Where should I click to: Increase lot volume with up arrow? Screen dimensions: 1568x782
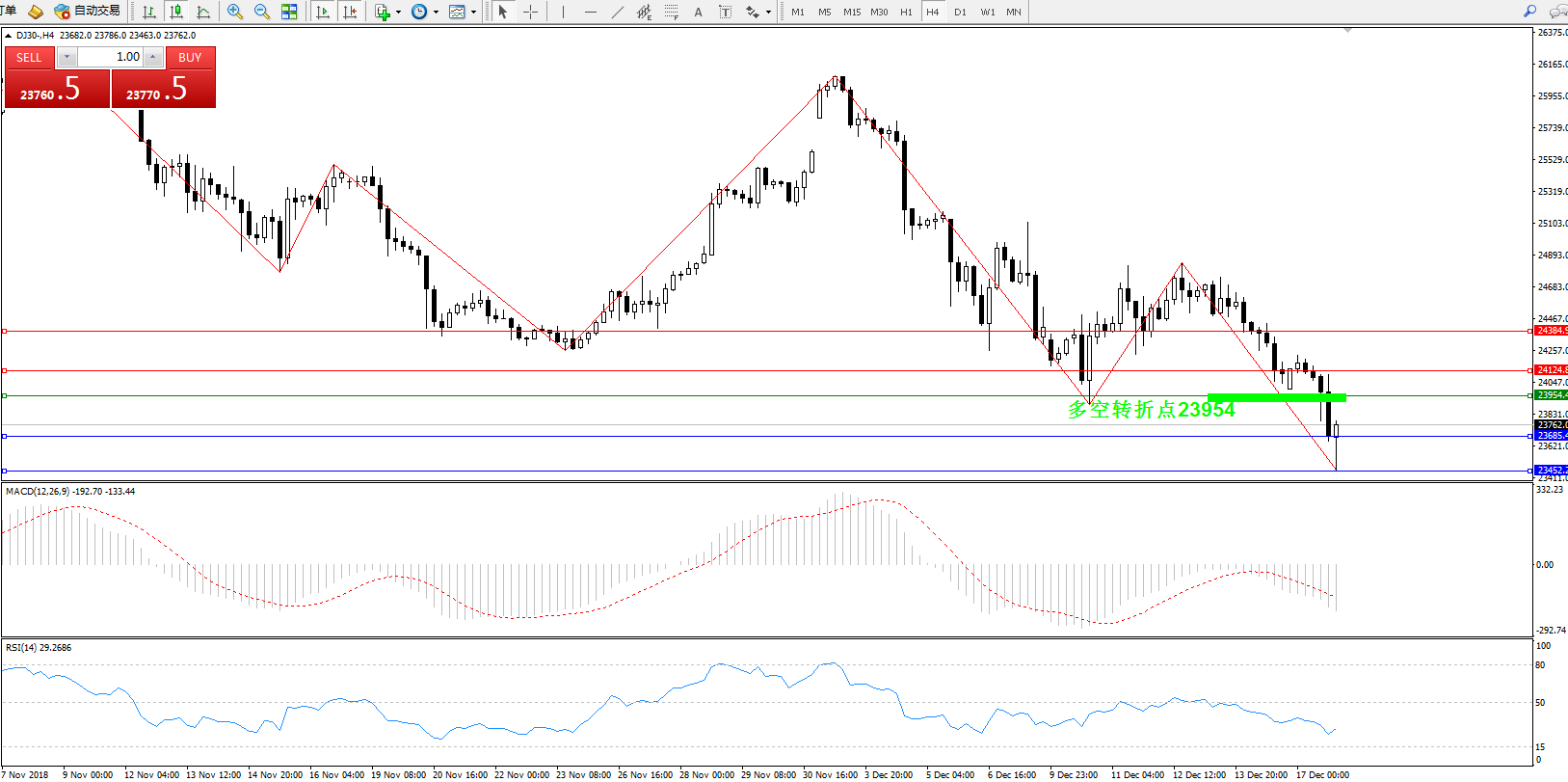[152, 57]
